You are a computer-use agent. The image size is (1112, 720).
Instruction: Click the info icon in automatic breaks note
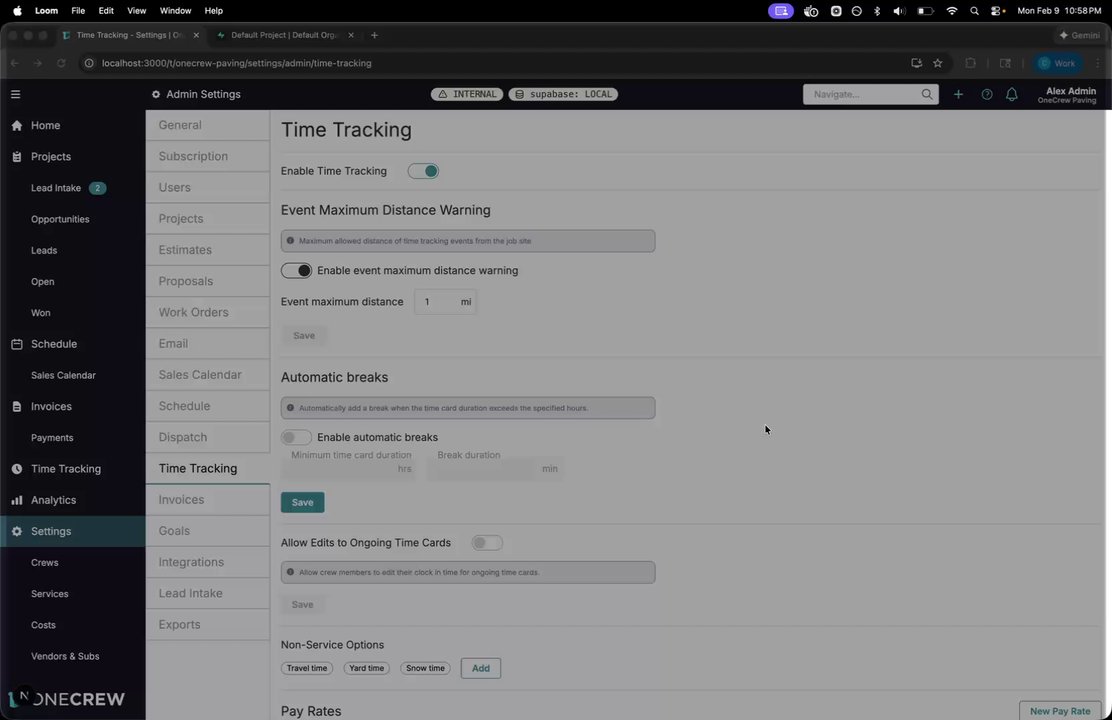(x=290, y=408)
